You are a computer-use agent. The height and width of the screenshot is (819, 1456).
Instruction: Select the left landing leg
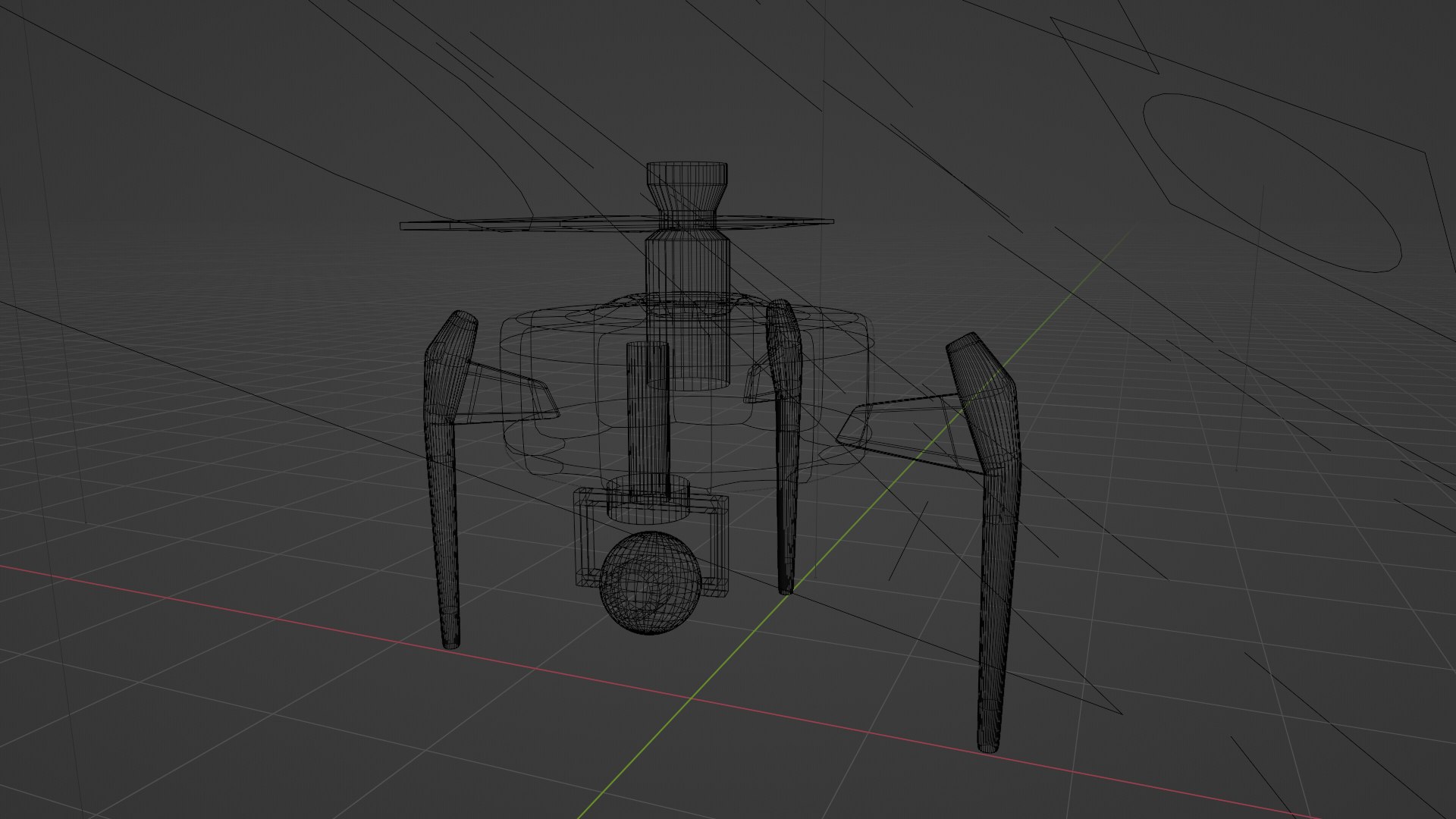click(x=450, y=479)
